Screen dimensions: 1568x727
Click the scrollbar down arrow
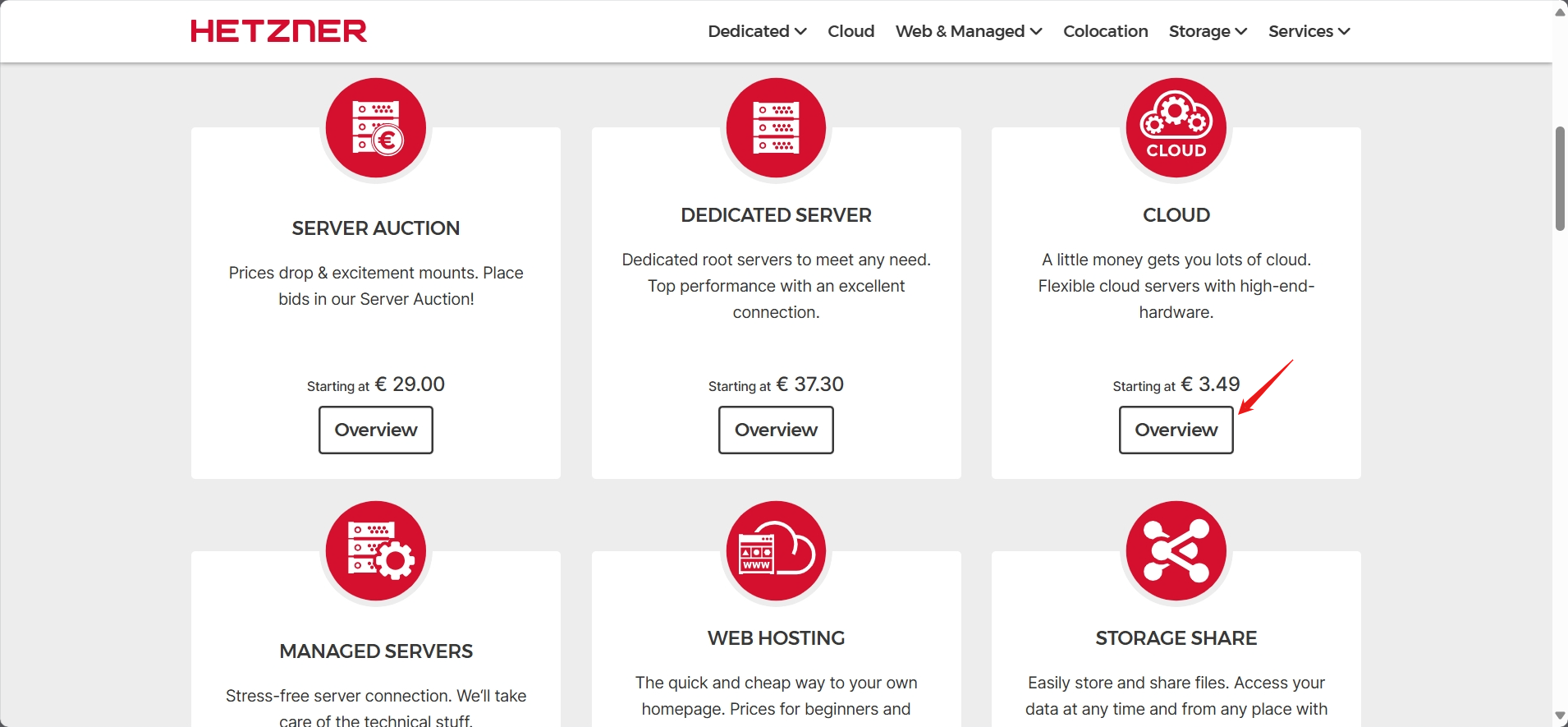pyautogui.click(x=1560, y=716)
